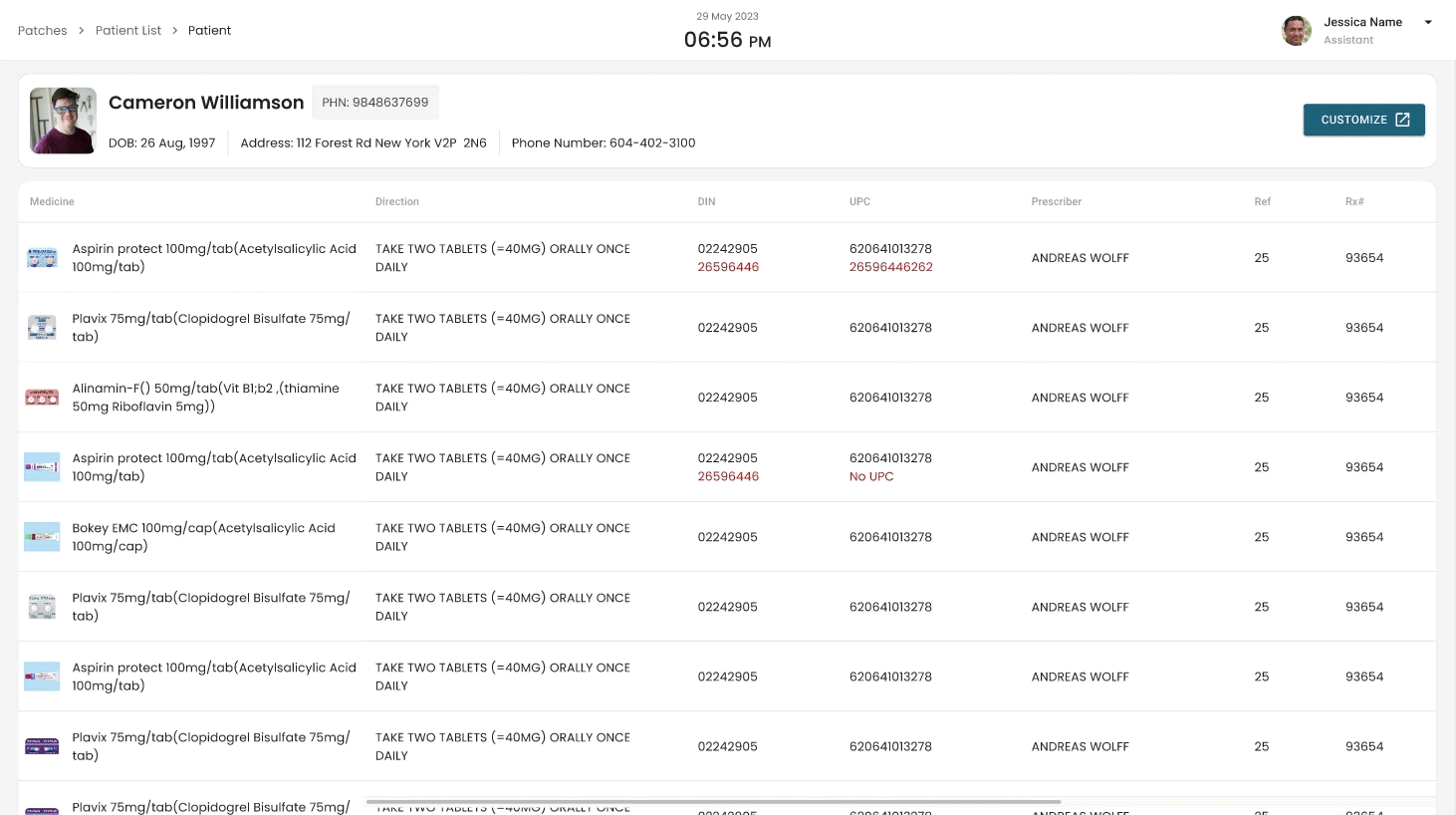Go to Patches in the breadcrumb
This screenshot has height=815, width=1456.
click(43, 31)
